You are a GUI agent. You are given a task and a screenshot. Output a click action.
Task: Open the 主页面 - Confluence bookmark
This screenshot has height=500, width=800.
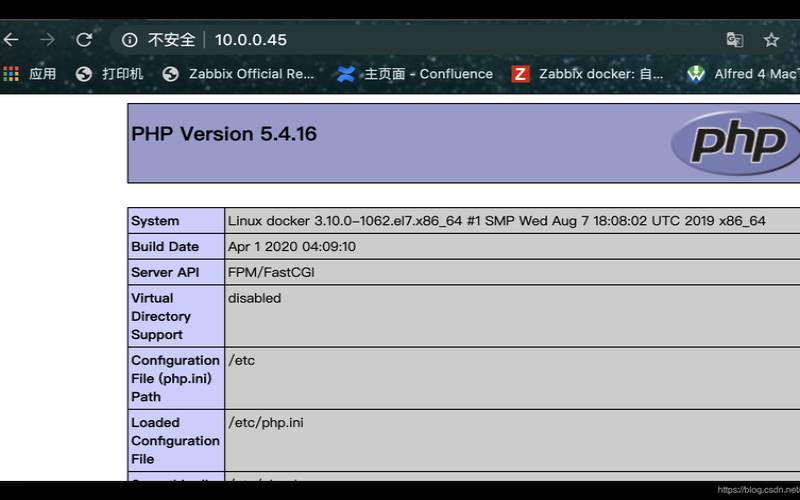pyautogui.click(x=415, y=74)
